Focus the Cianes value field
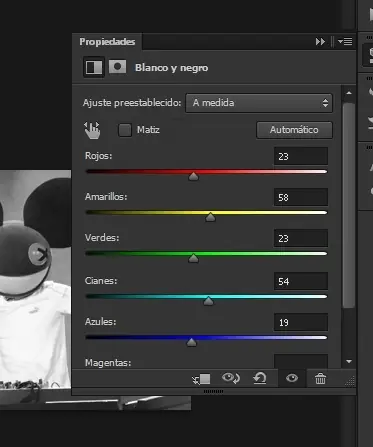The width and height of the screenshot is (373, 447). tap(301, 281)
